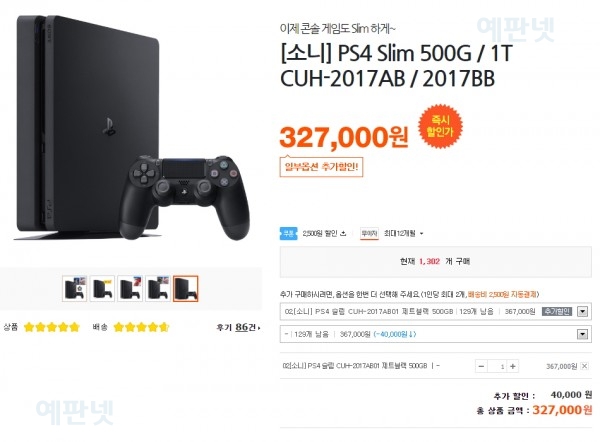
Task: Click the 일부옵션 추가할인 label
Action: [321, 167]
